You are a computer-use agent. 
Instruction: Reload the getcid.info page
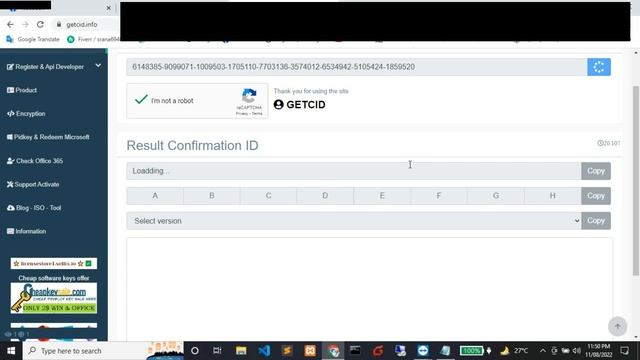[x=40, y=24]
